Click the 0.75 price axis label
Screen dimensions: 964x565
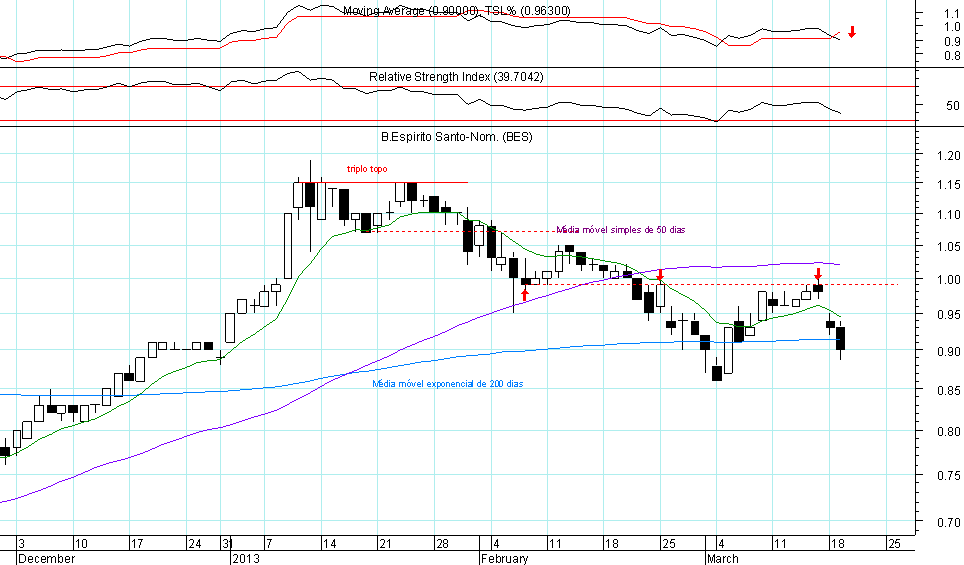(949, 476)
